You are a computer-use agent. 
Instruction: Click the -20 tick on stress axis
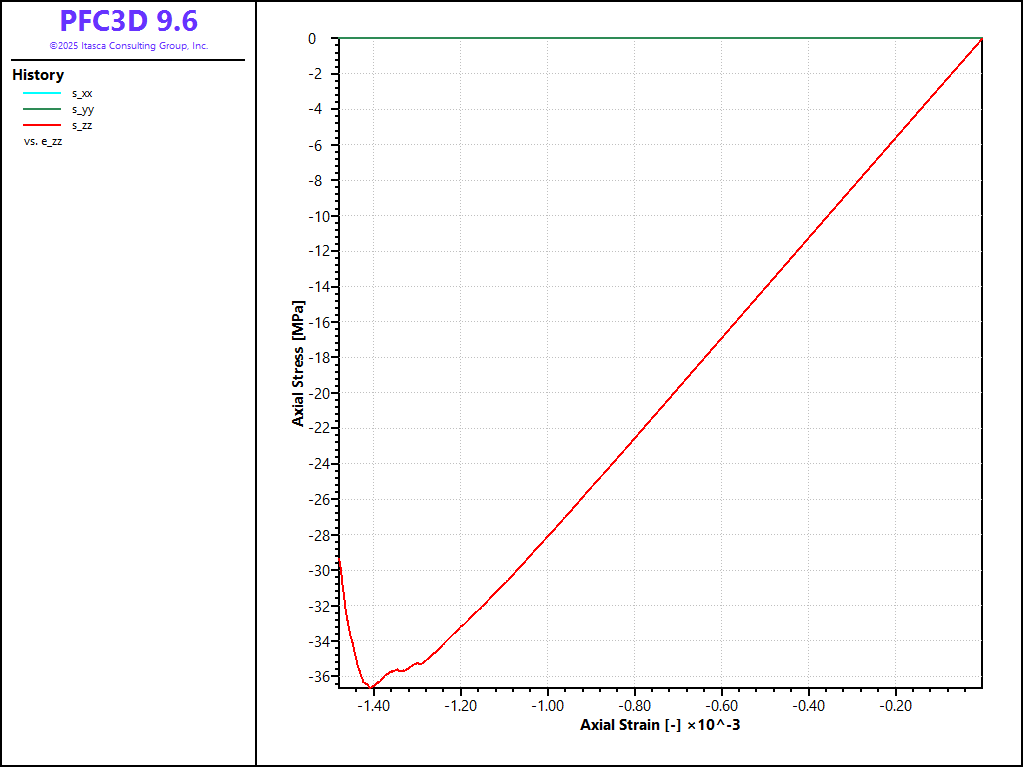pos(320,393)
